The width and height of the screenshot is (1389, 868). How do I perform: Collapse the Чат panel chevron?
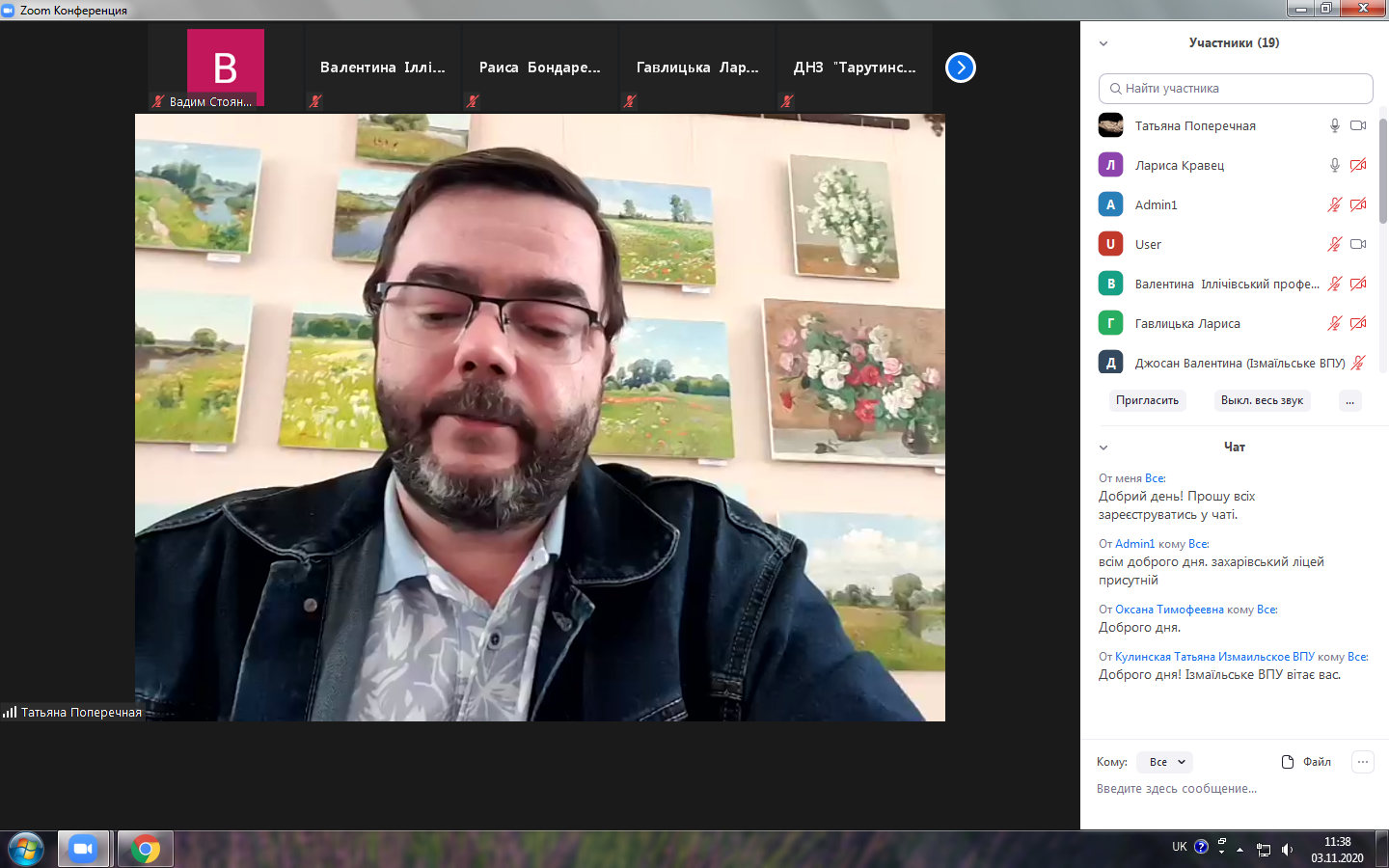point(1103,448)
